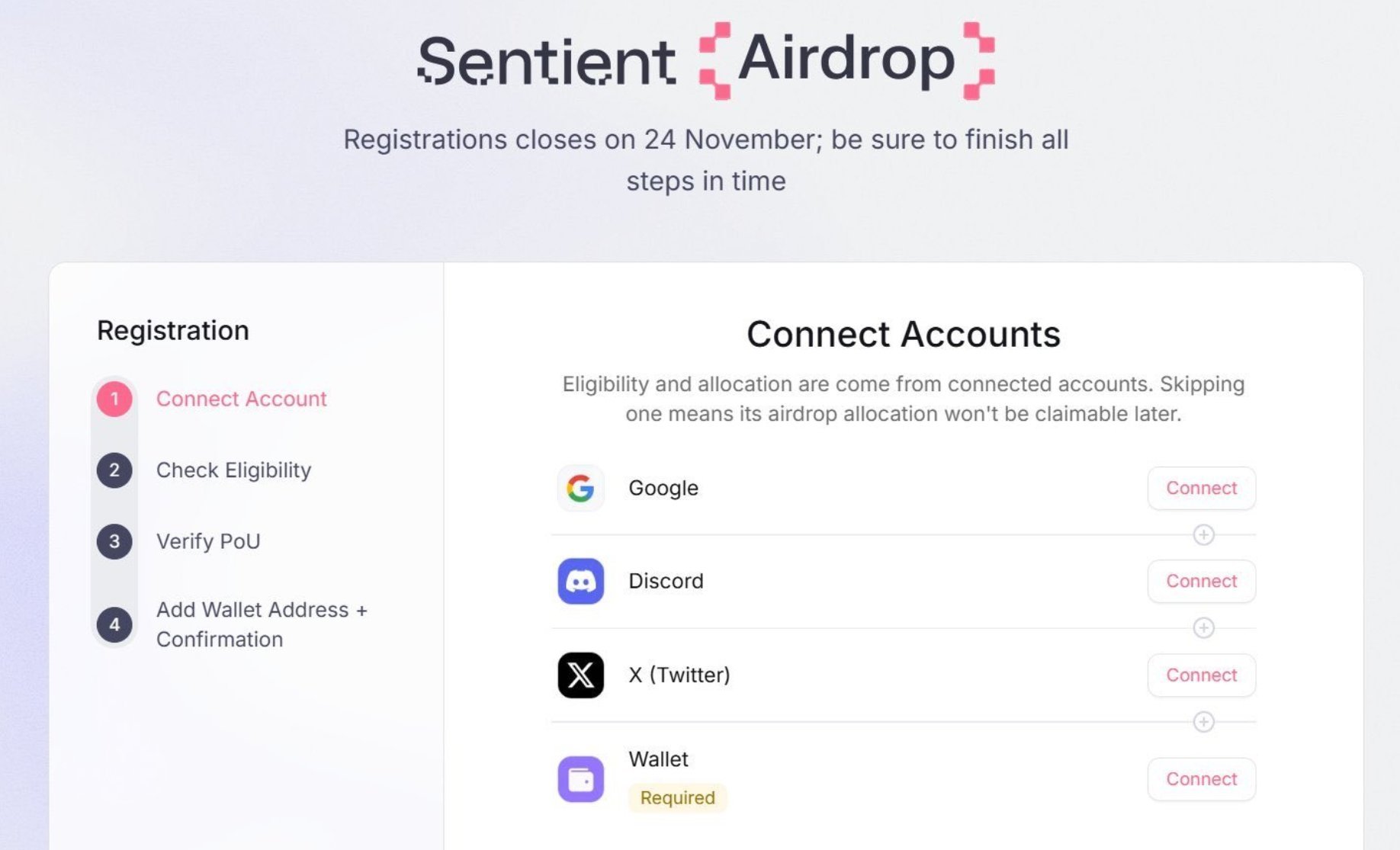Expand the plus icon below Google
1400x850 pixels.
1203,534
